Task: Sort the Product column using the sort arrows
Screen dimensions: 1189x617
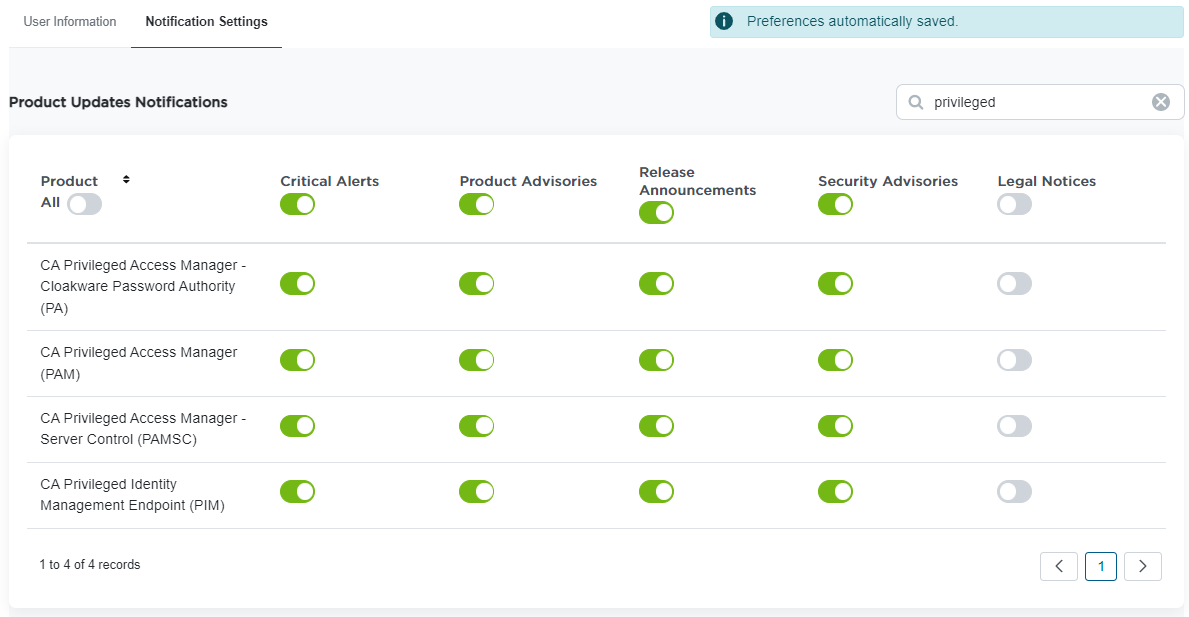Action: pyautogui.click(x=126, y=180)
